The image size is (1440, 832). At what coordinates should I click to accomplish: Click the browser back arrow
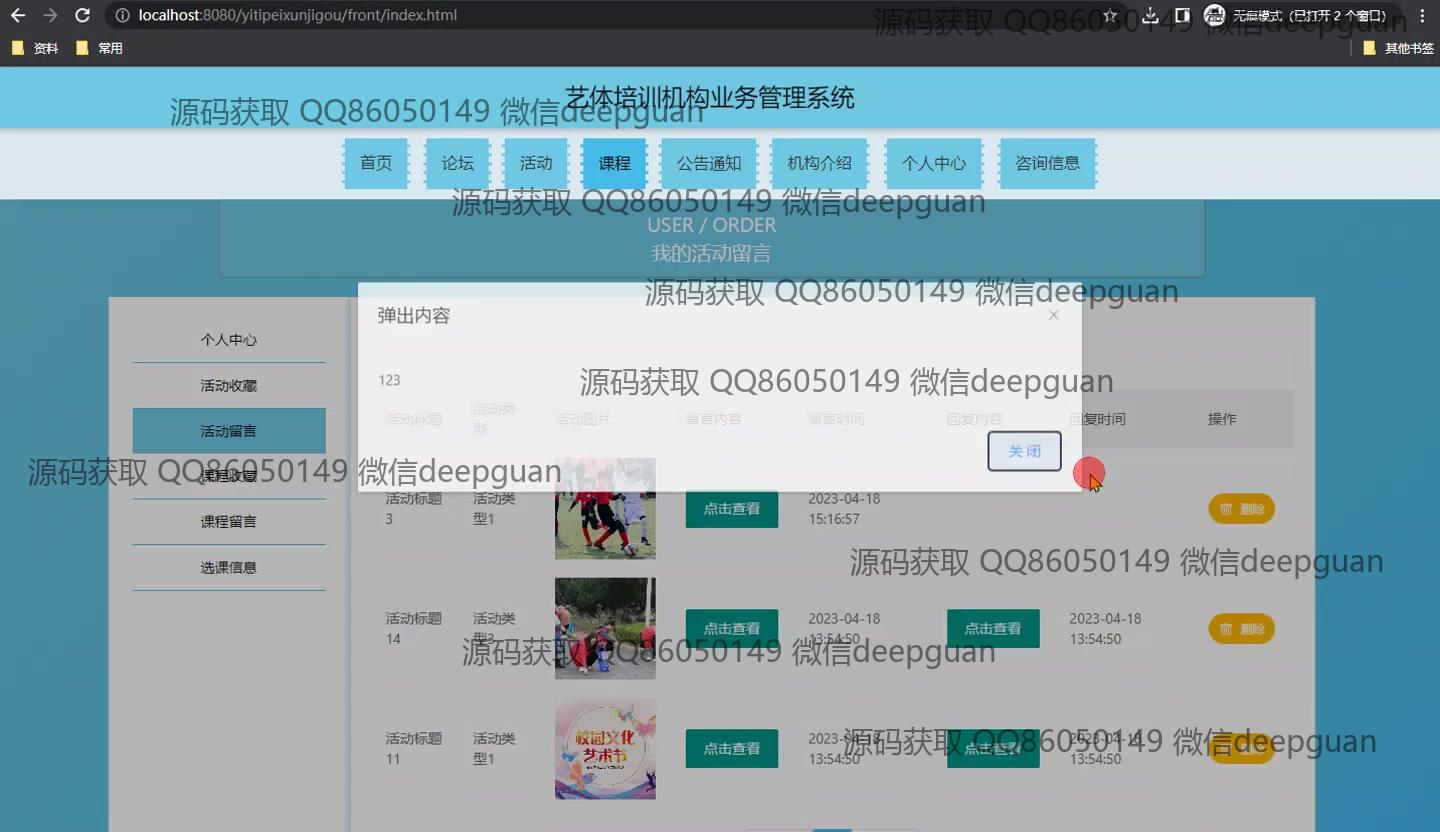(x=18, y=16)
